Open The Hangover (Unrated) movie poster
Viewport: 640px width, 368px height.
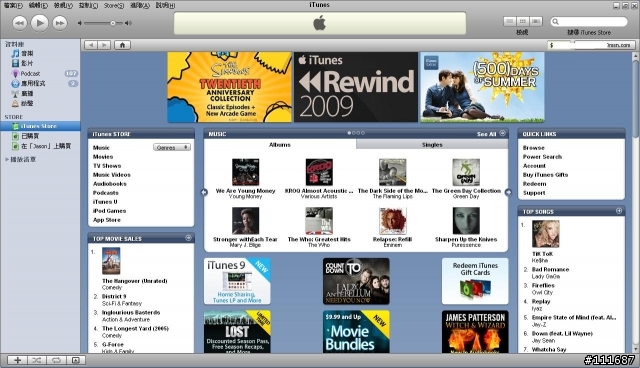coord(111,261)
